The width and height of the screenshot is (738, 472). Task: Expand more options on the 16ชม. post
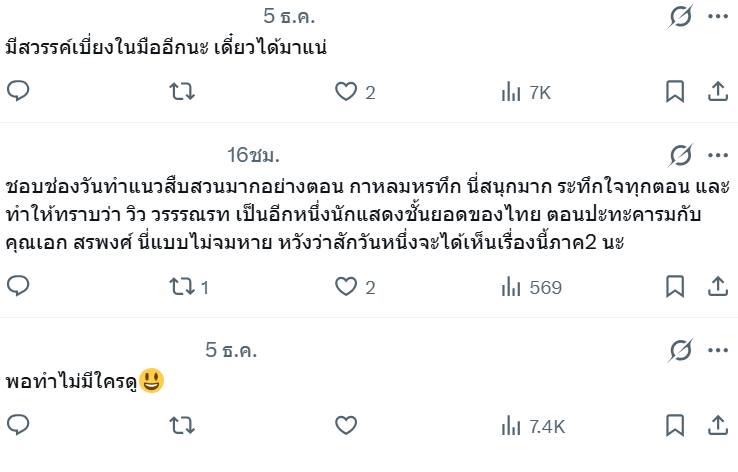pyautogui.click(x=717, y=155)
